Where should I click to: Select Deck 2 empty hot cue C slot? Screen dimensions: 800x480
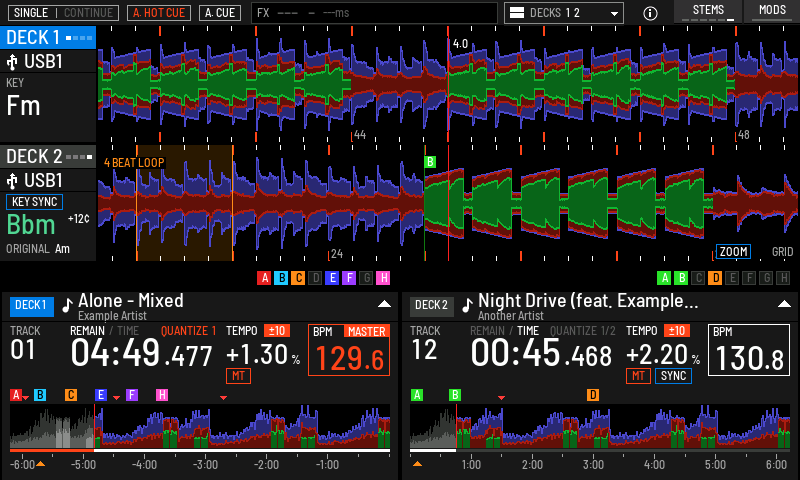pyautogui.click(x=698, y=278)
